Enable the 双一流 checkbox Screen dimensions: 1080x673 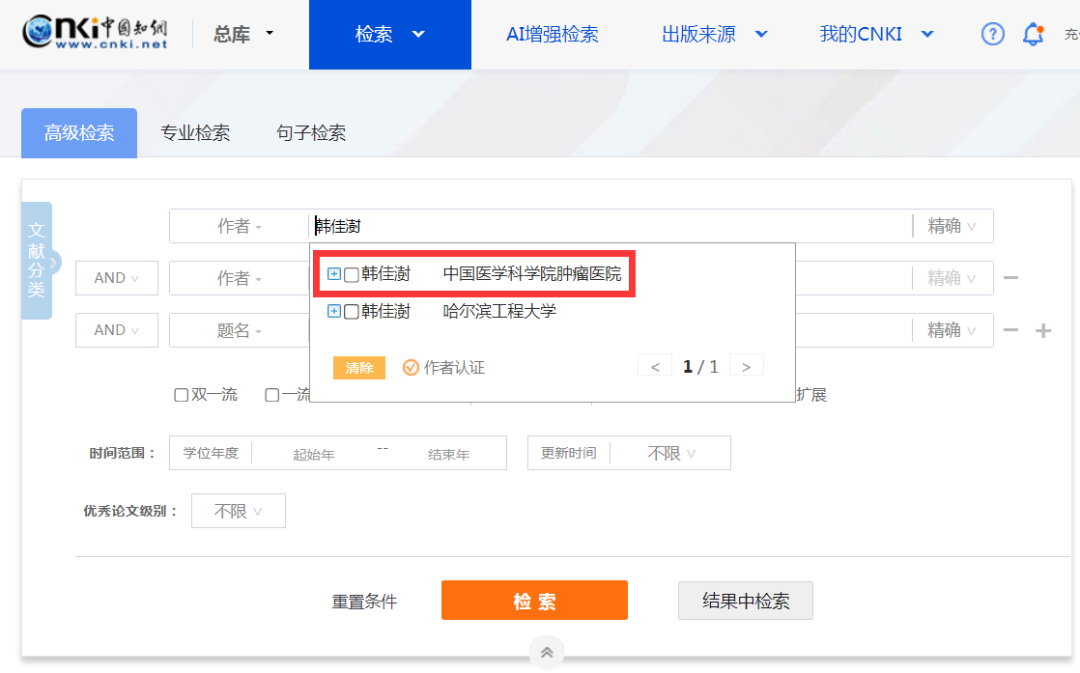point(181,395)
